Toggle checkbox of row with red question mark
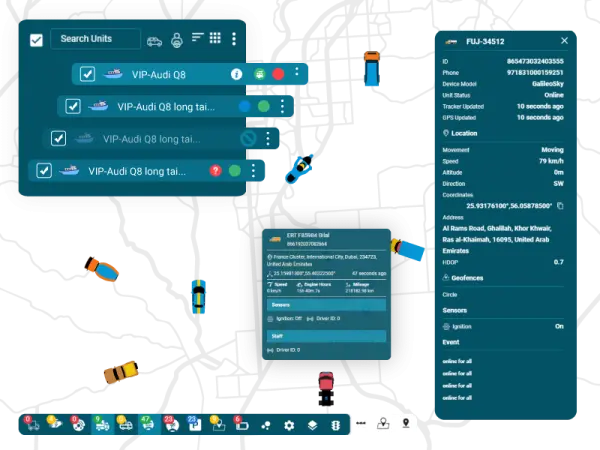Viewport: 600px width, 450px height. 44,171
